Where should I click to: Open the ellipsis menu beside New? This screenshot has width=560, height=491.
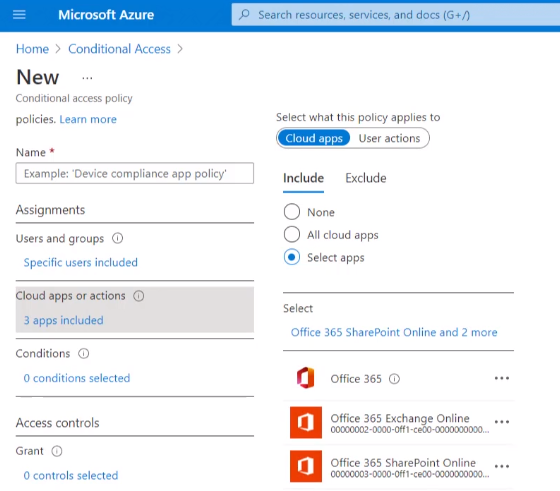[87, 78]
